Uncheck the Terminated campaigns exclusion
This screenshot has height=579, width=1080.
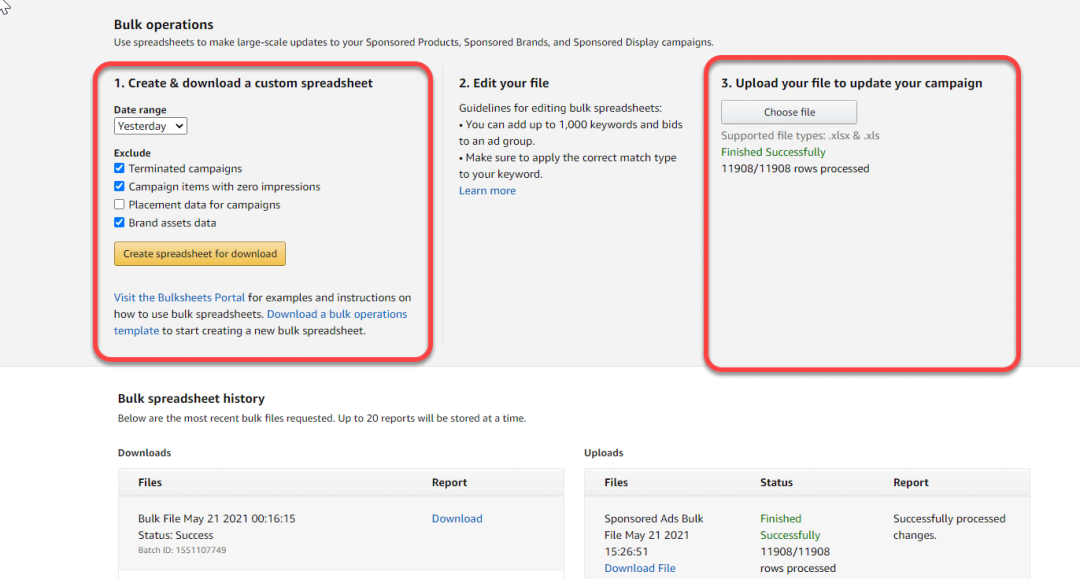tap(118, 168)
